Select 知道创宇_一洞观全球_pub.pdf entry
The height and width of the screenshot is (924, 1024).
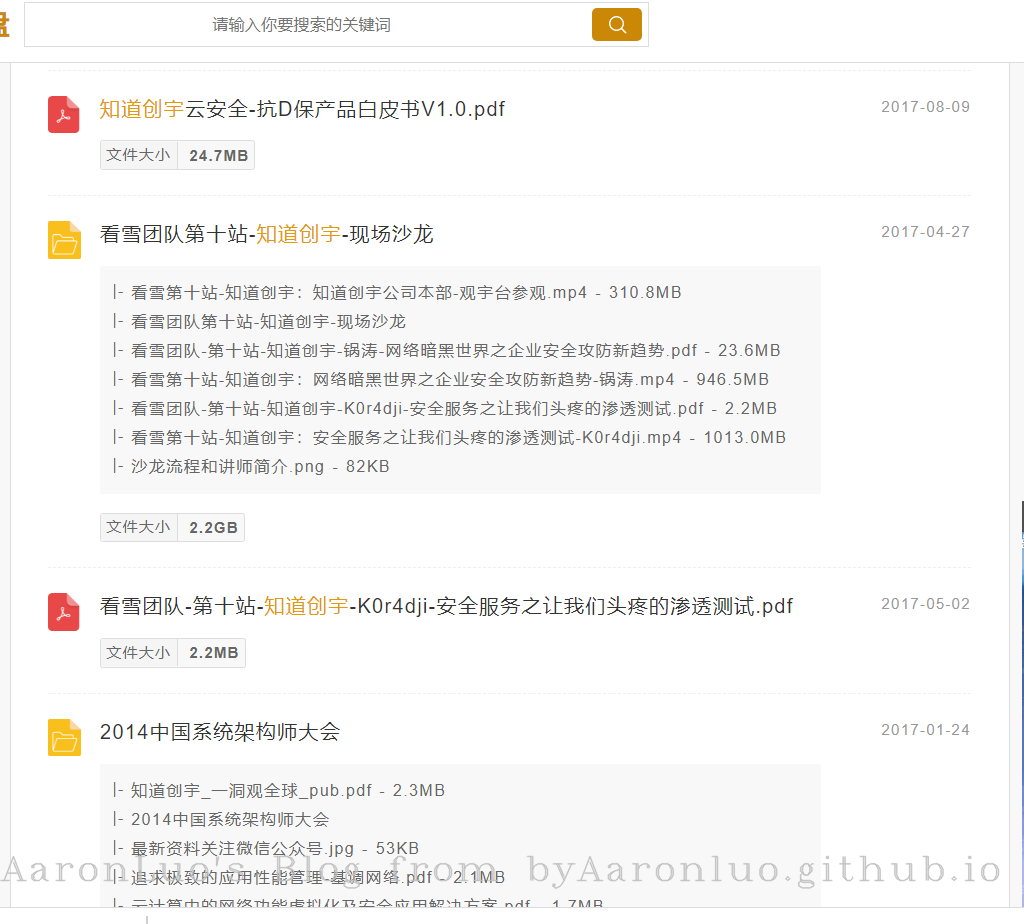pyautogui.click(x=287, y=791)
